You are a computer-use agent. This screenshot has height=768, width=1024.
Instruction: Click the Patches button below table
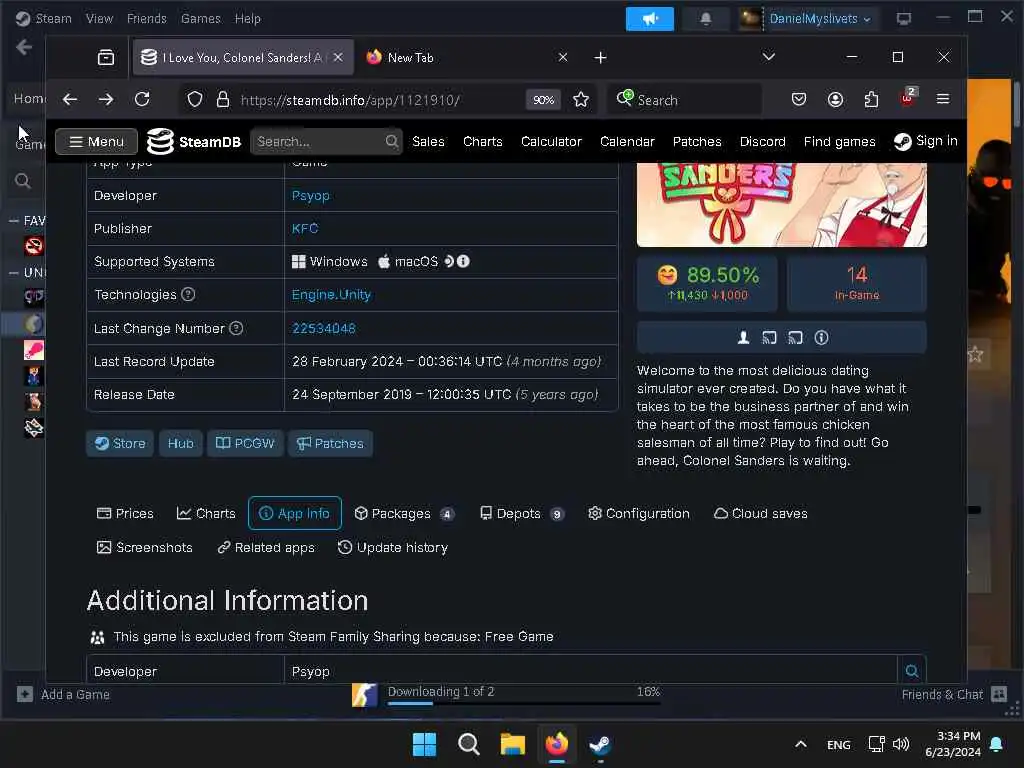click(x=330, y=443)
